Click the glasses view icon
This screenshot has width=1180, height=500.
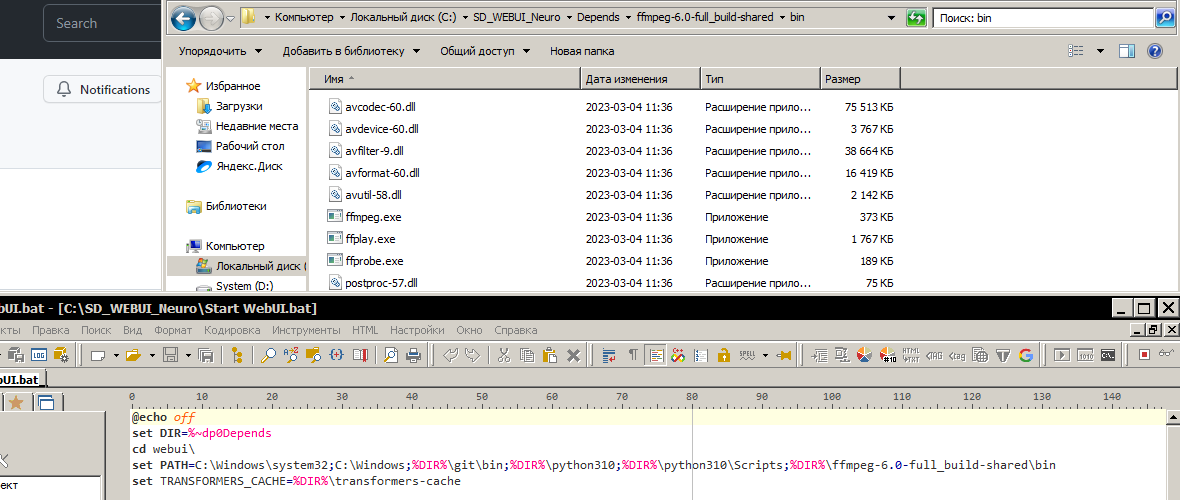(1166, 353)
